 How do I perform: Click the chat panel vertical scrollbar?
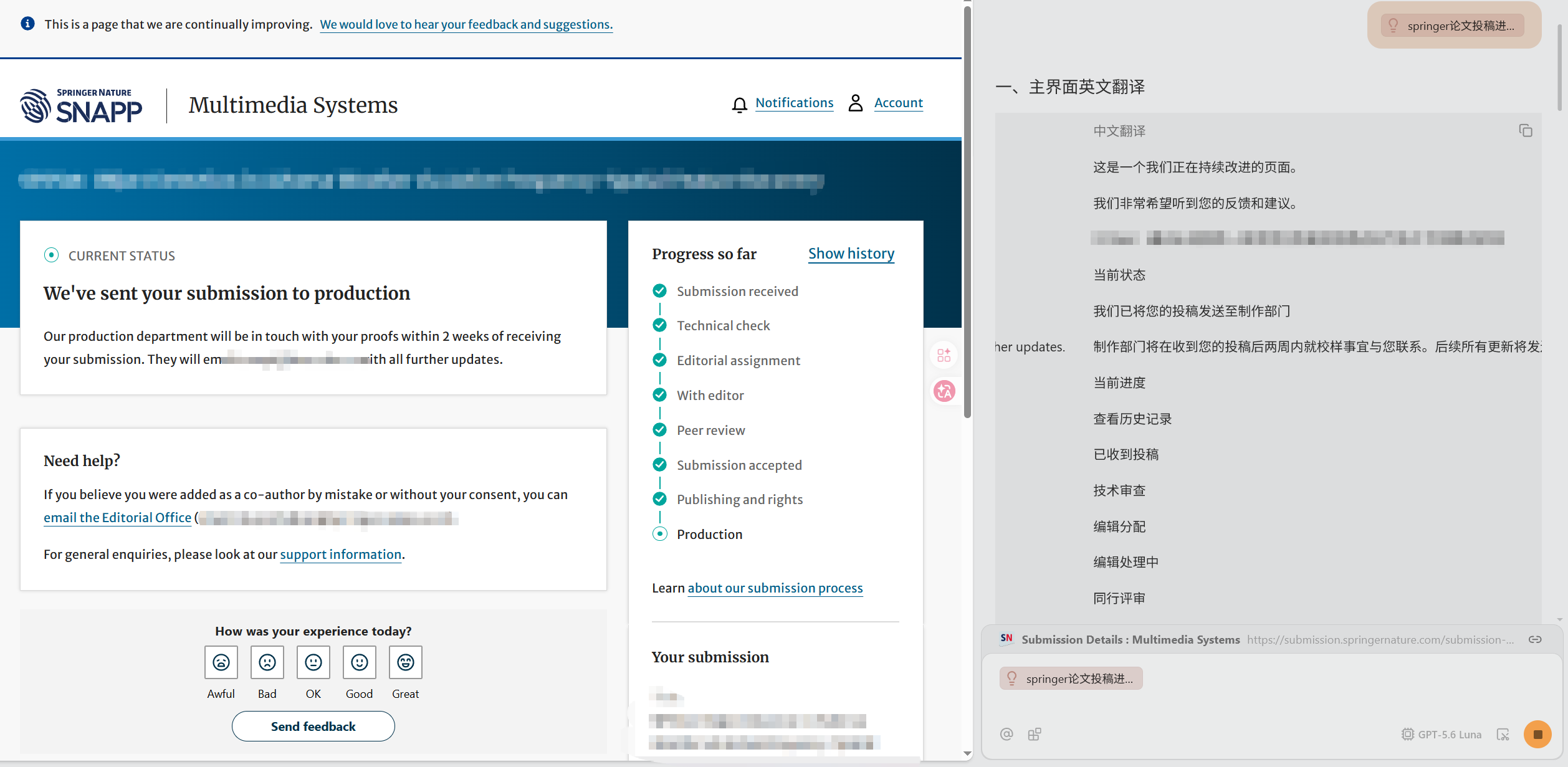pos(1560,69)
